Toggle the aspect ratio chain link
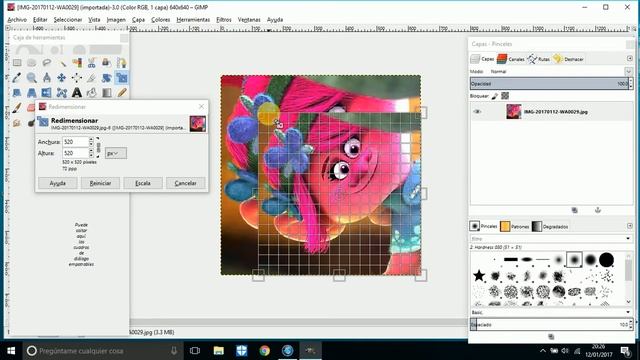The width and height of the screenshot is (640, 360). click(x=98, y=147)
